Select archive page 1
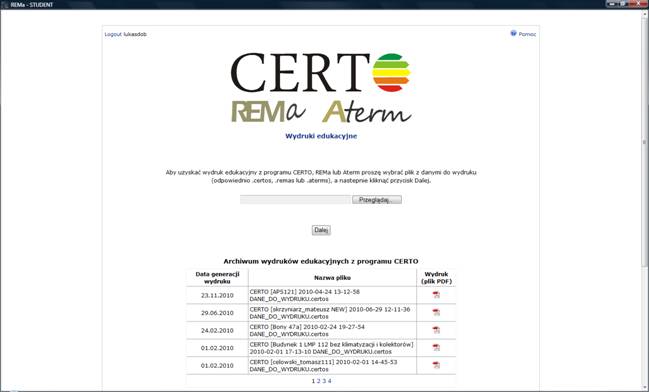The width and height of the screenshot is (649, 392). pos(313,381)
